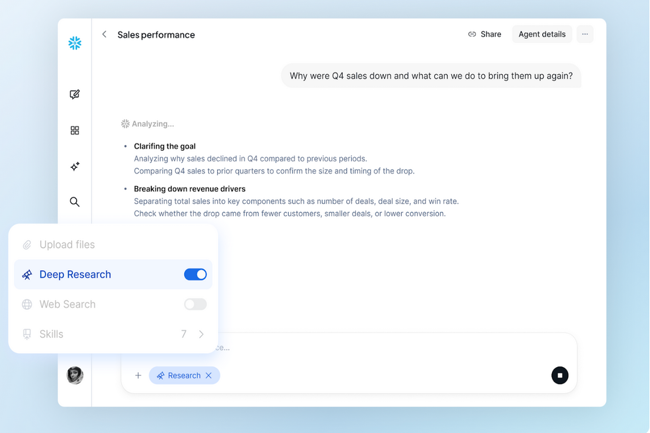Image resolution: width=650 pixels, height=433 pixels.
Task: Remove the Research chip with its X
Action: tap(209, 376)
